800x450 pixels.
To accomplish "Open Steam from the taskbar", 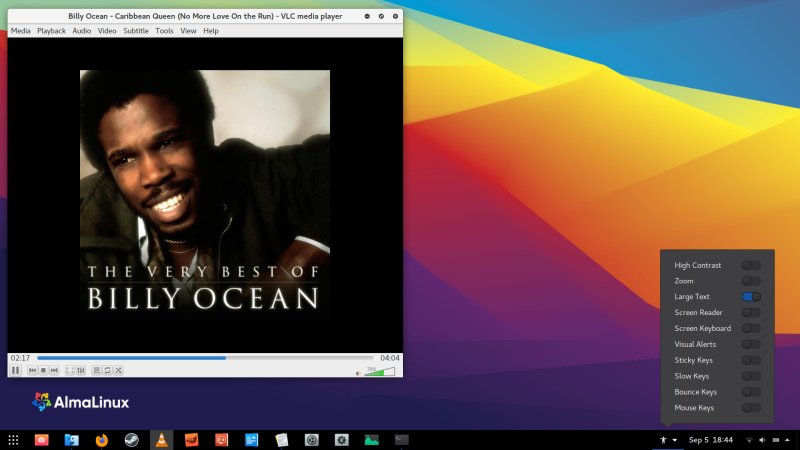I will point(132,440).
